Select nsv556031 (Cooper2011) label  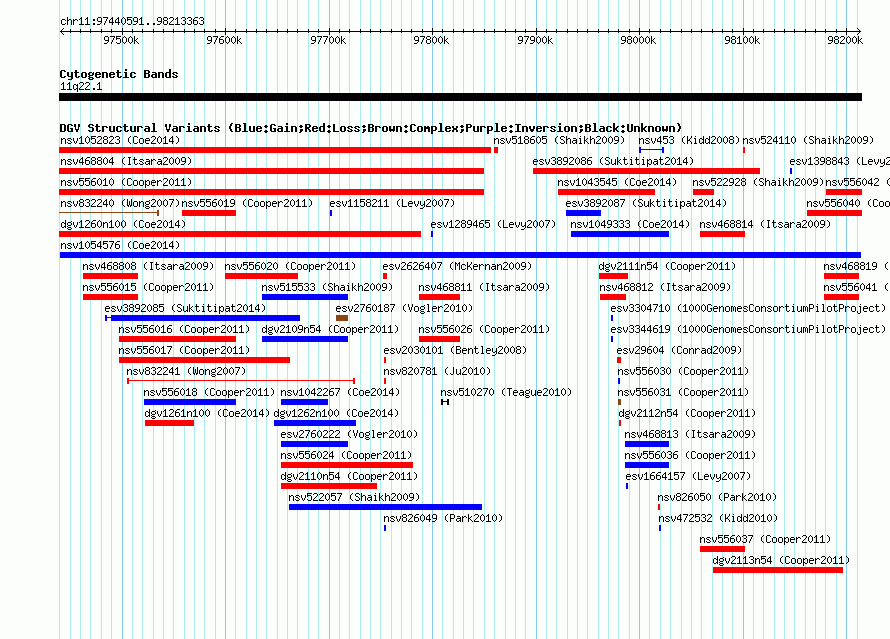(x=683, y=392)
